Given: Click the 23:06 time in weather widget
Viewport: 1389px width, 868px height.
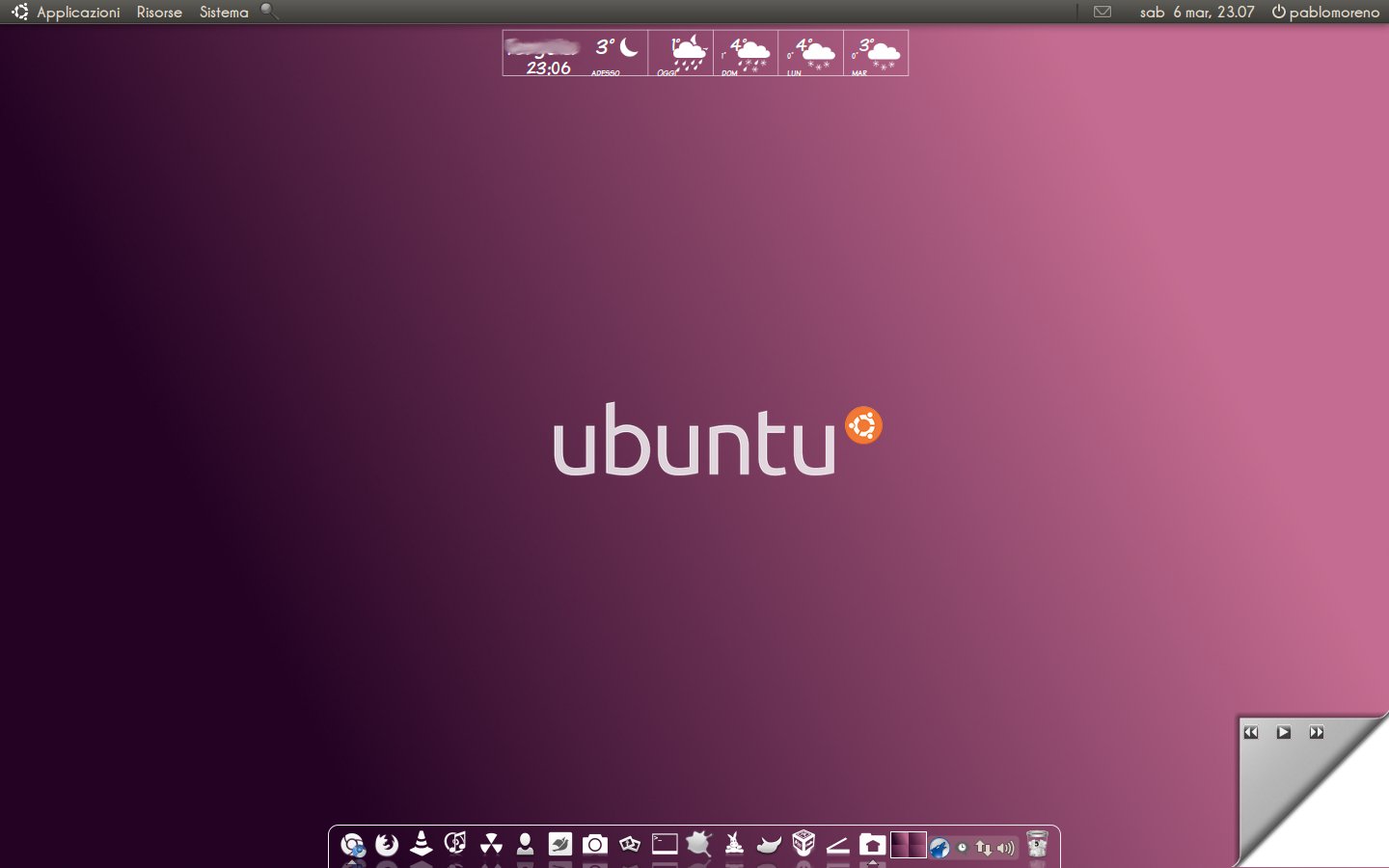Looking at the screenshot, I should pyautogui.click(x=548, y=68).
